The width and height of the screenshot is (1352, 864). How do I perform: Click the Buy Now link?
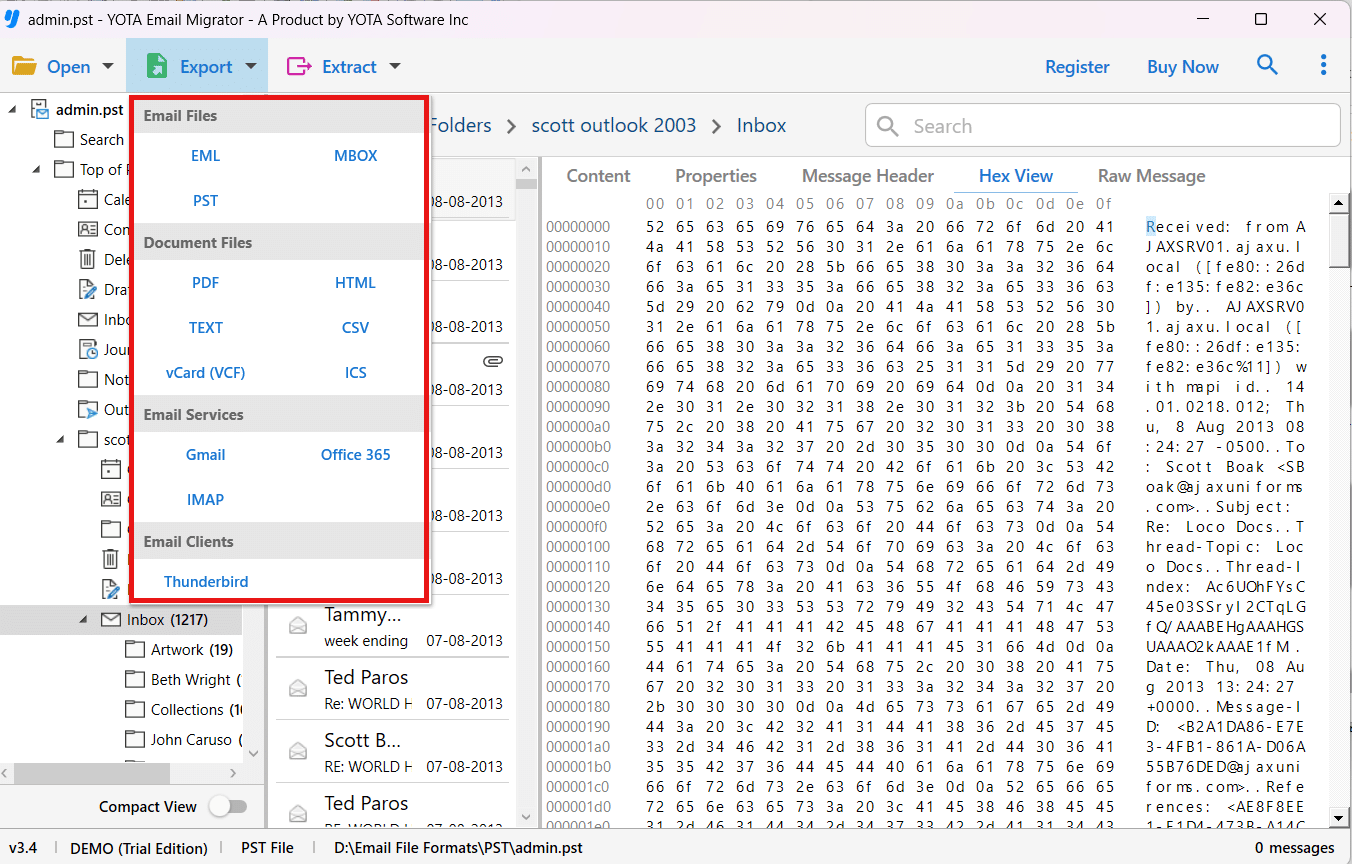click(1183, 66)
